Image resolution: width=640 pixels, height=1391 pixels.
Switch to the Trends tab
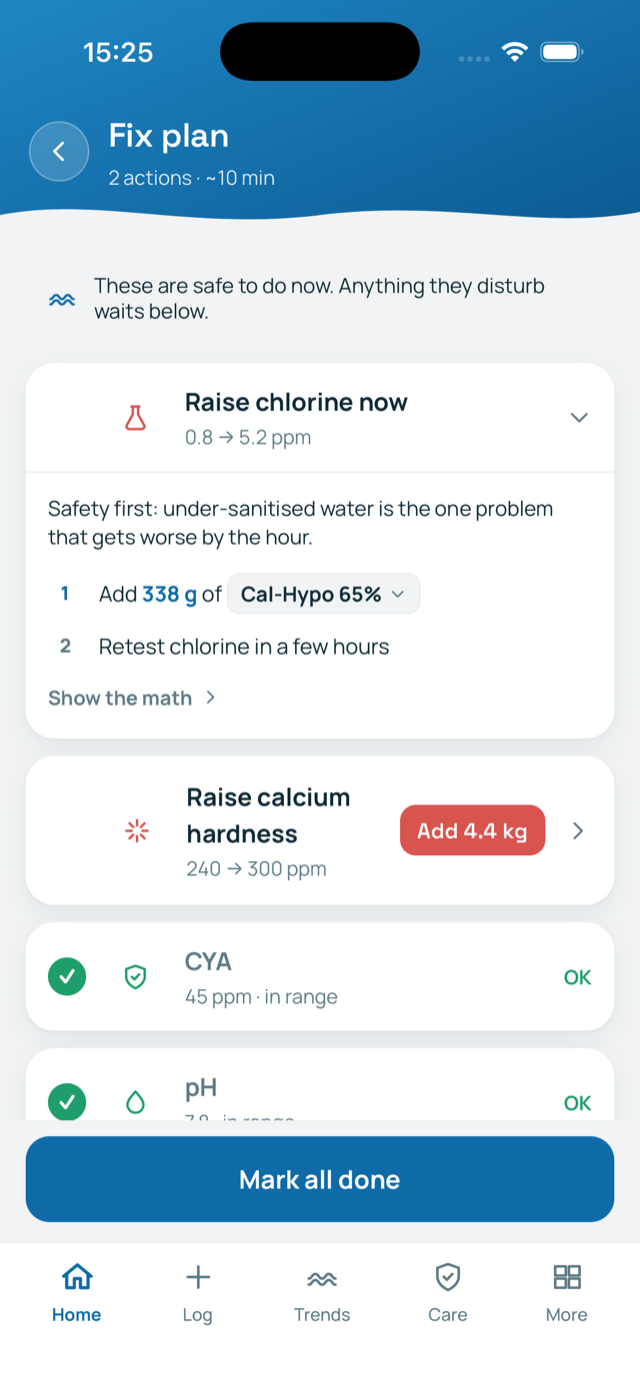click(322, 1293)
